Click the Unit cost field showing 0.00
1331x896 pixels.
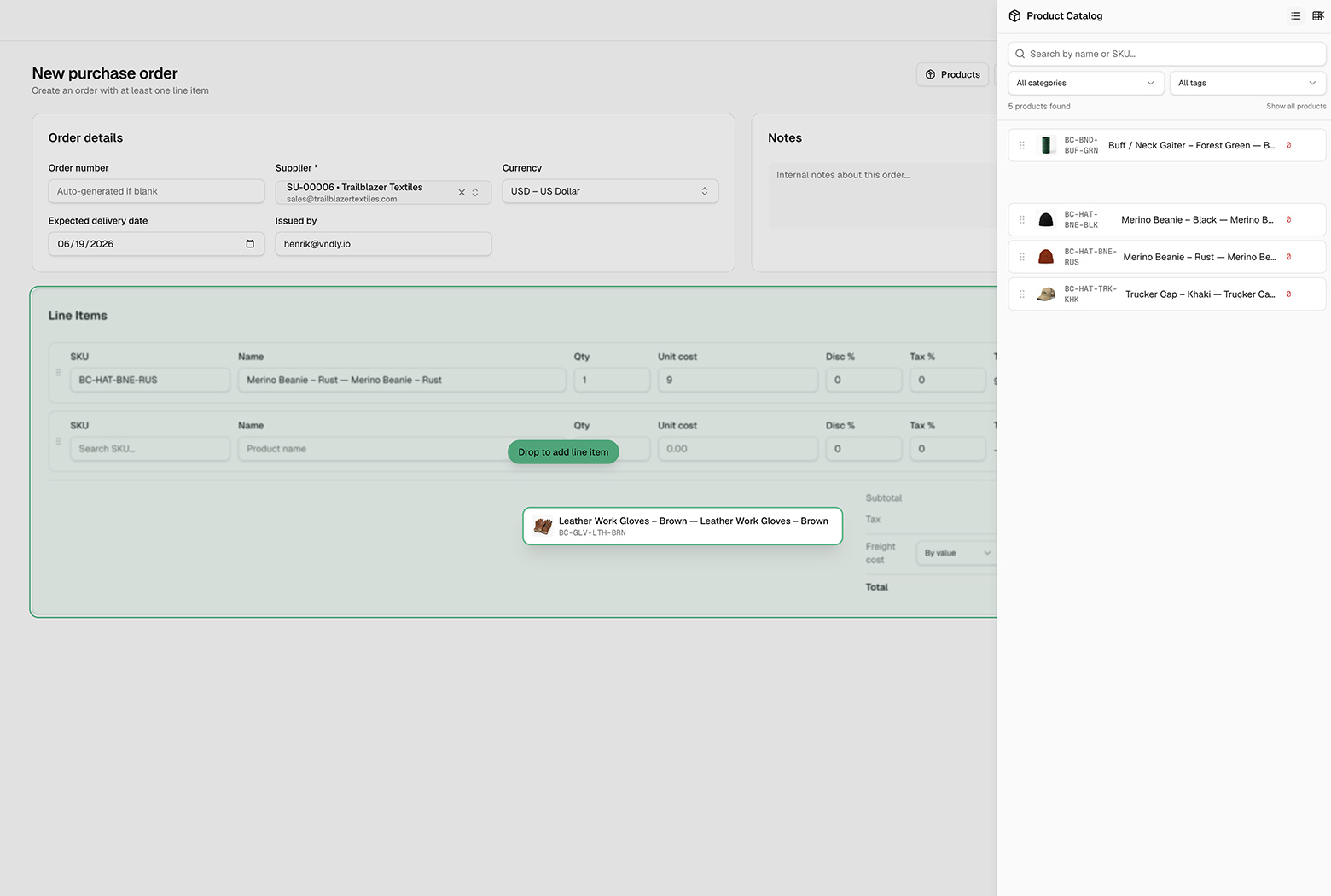738,449
